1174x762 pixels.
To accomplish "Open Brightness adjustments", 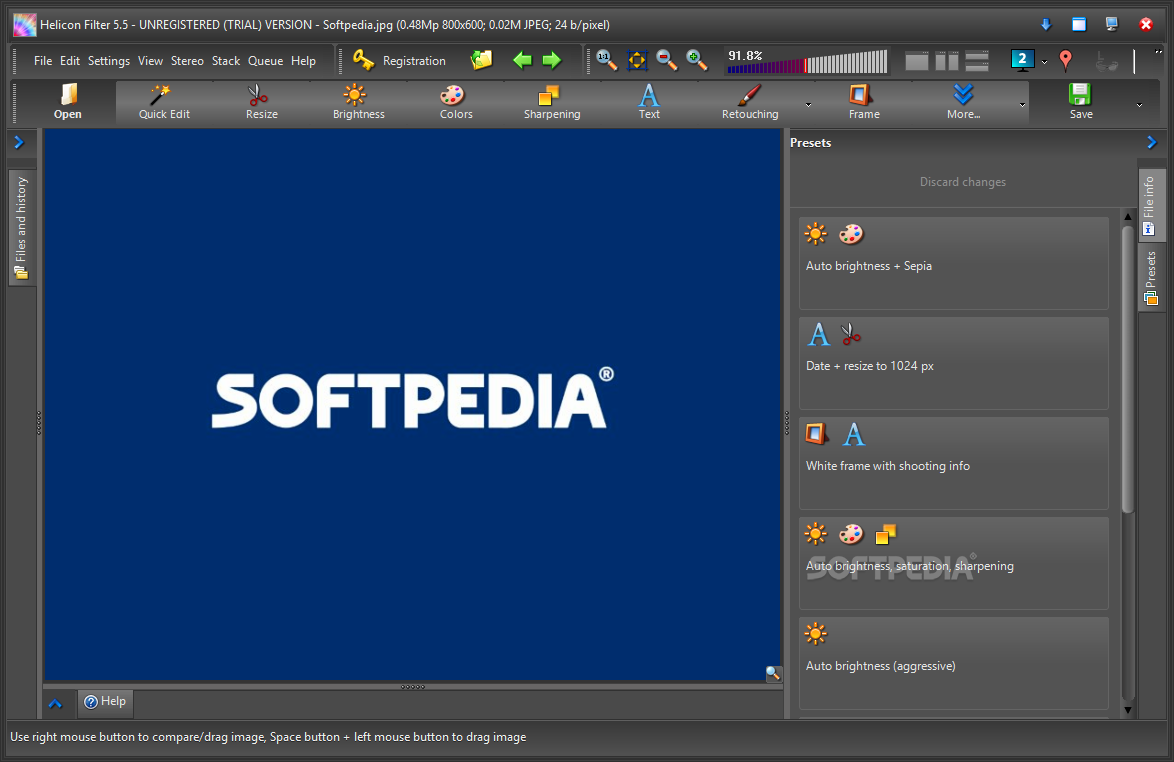I will point(358,102).
